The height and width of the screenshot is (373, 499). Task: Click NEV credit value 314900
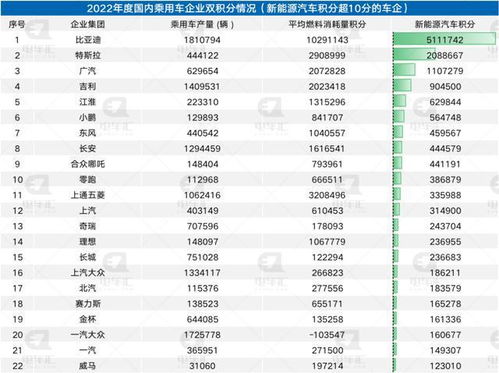tap(445, 211)
